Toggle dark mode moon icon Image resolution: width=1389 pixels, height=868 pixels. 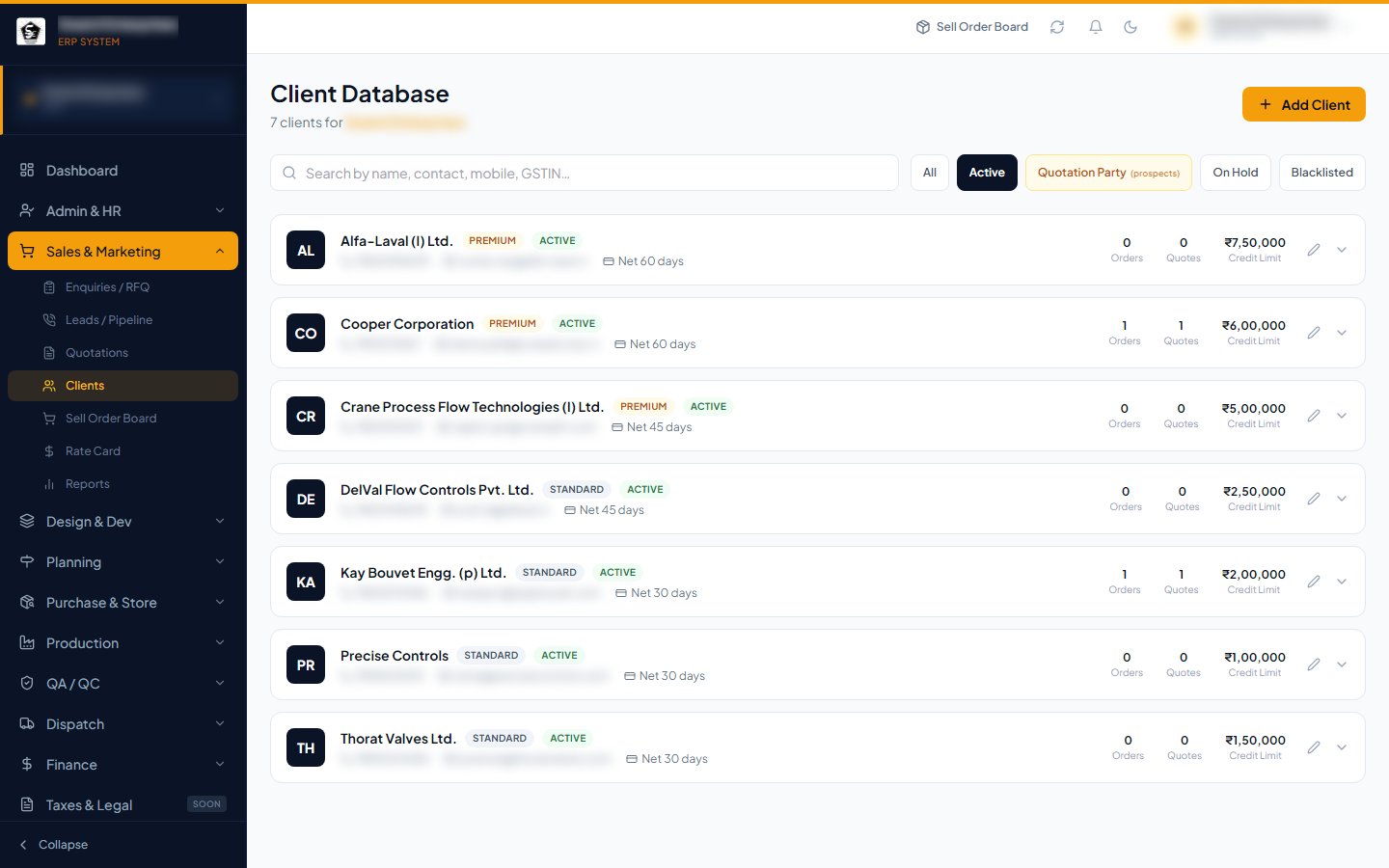(1130, 27)
